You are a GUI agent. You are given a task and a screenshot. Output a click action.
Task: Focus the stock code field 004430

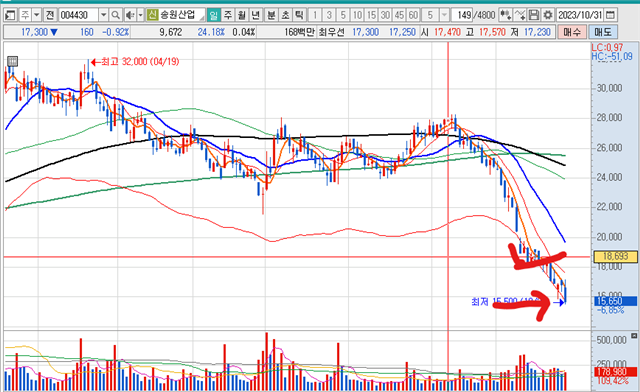(78, 16)
